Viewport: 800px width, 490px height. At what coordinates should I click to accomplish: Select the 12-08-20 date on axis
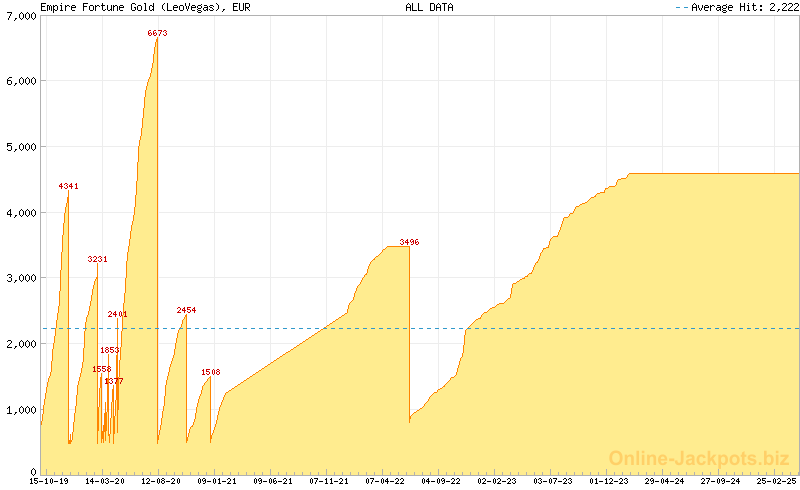(x=160, y=481)
